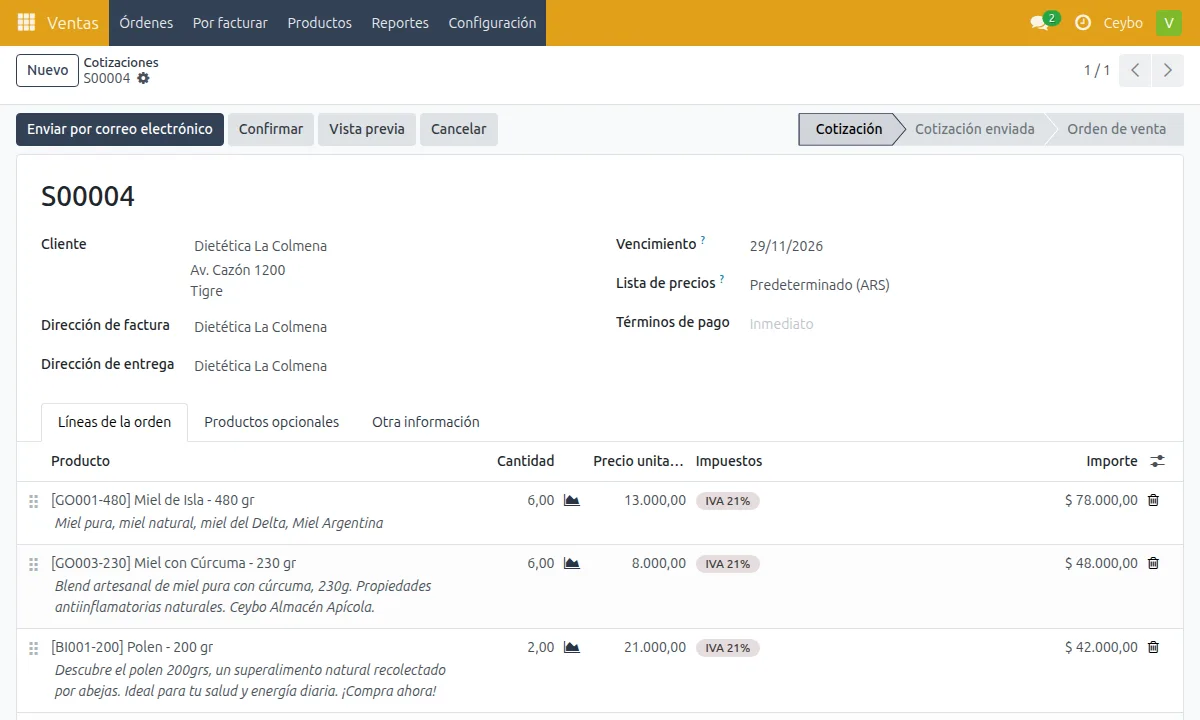
Task: Open the Reportes menu
Action: click(400, 22)
